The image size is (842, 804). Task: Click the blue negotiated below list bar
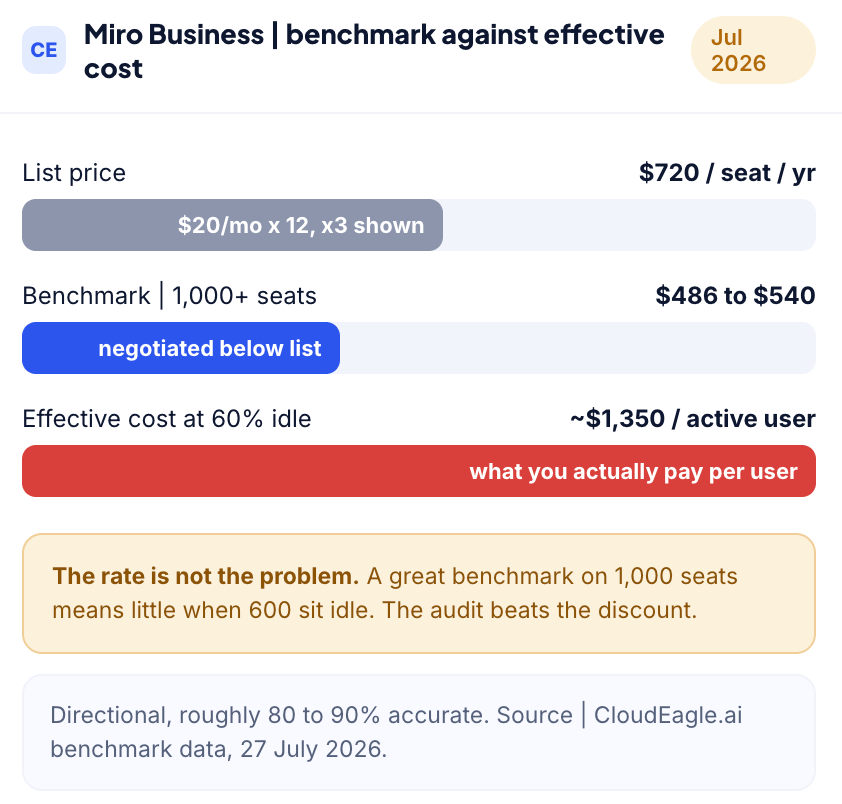point(181,348)
